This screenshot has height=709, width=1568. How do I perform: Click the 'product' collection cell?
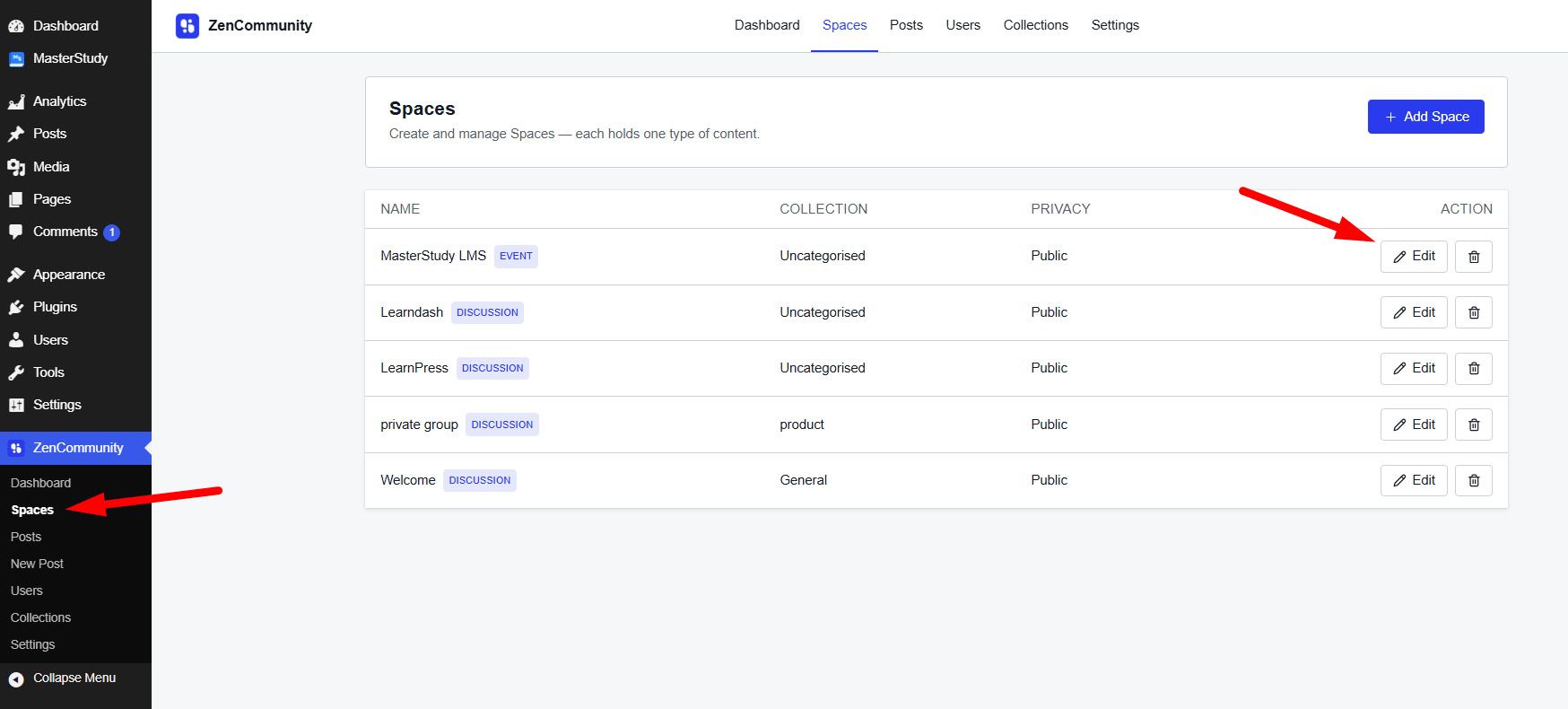coord(802,425)
